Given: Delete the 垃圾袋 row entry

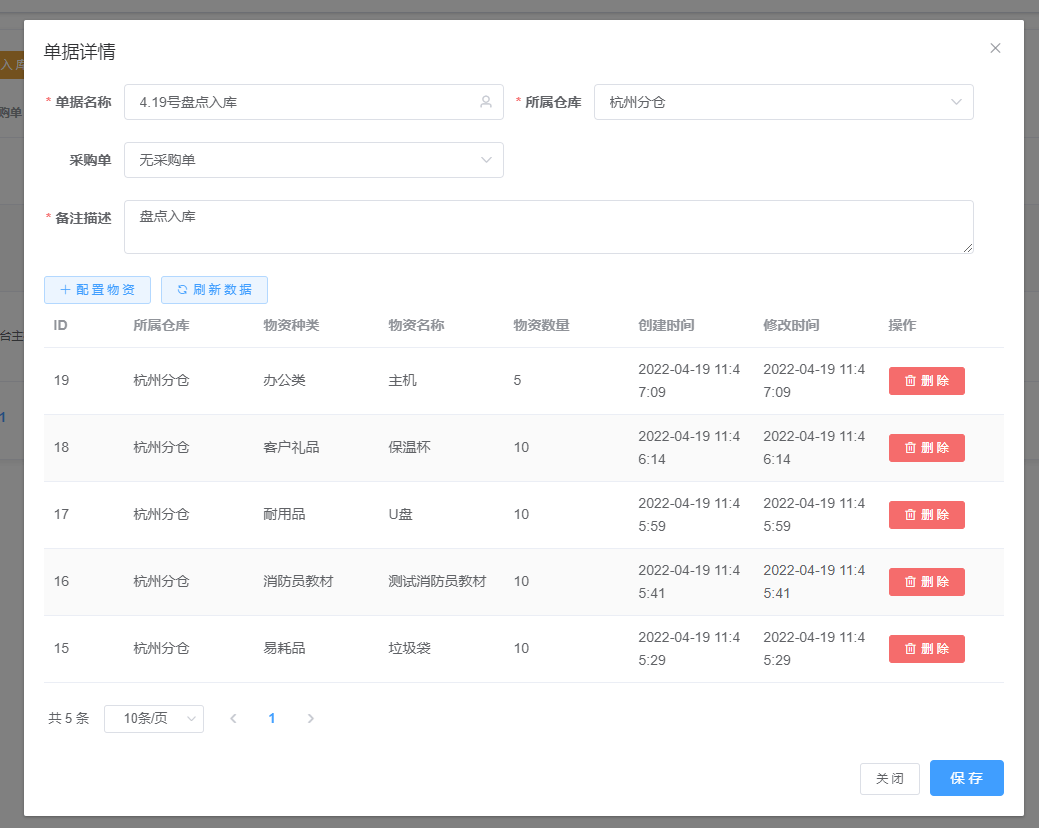Looking at the screenshot, I should tap(926, 649).
